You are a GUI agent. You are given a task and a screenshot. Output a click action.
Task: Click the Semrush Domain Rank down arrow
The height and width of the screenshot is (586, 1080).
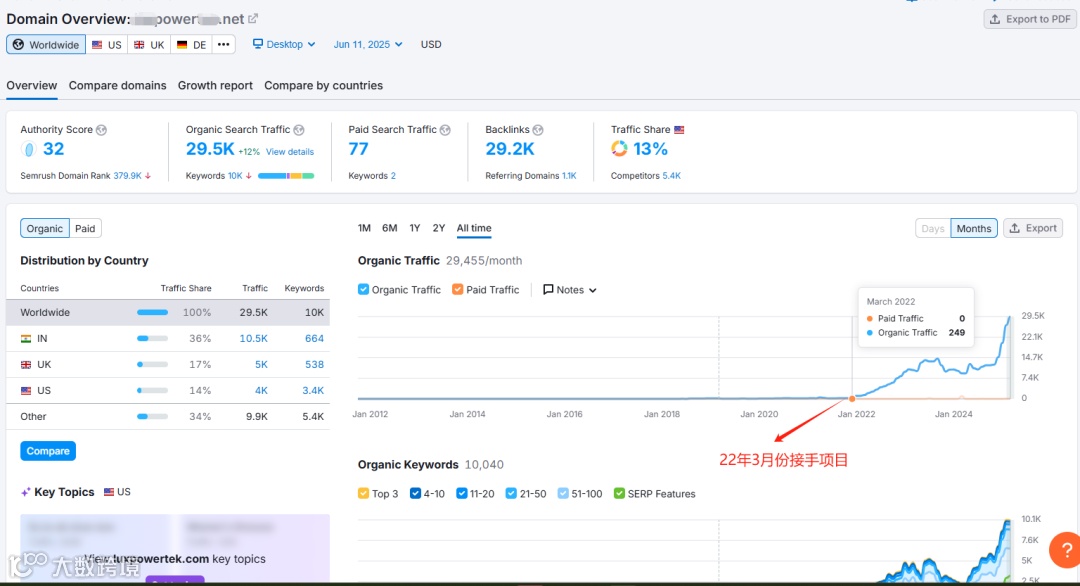click(148, 176)
